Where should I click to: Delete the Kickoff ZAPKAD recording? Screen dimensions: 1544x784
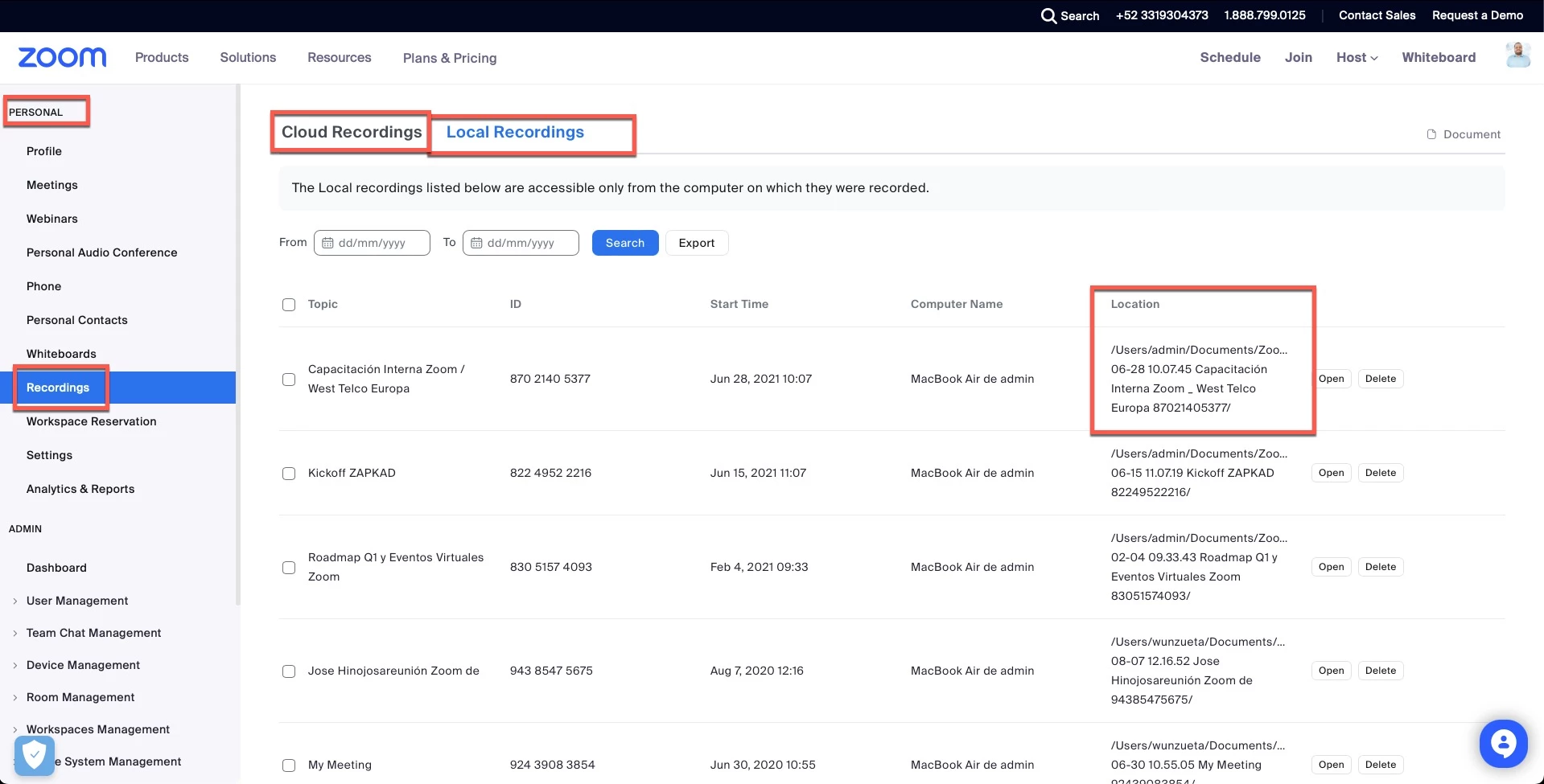[1381, 473]
